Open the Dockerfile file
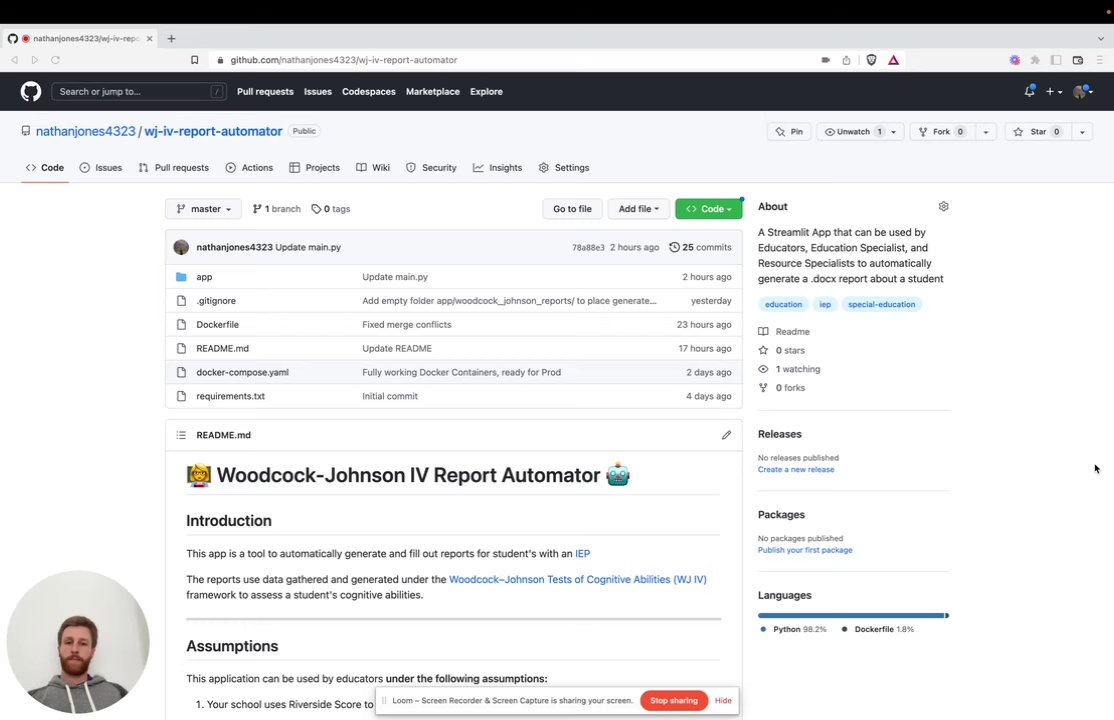The height and width of the screenshot is (720, 1114). (217, 325)
